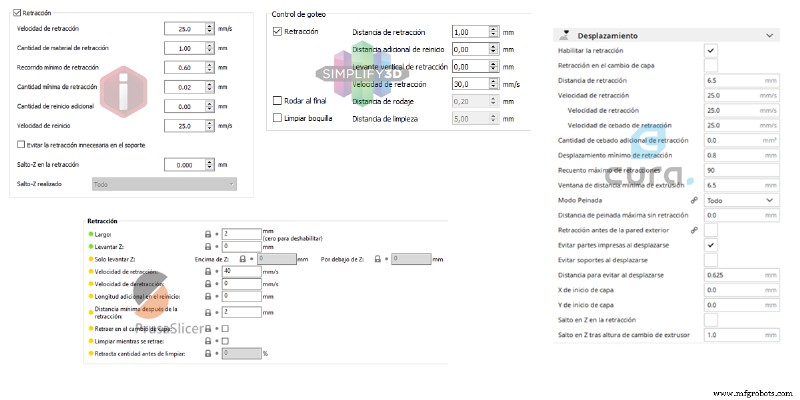Uncheck Habilitar la retracción in Cura

point(711,51)
